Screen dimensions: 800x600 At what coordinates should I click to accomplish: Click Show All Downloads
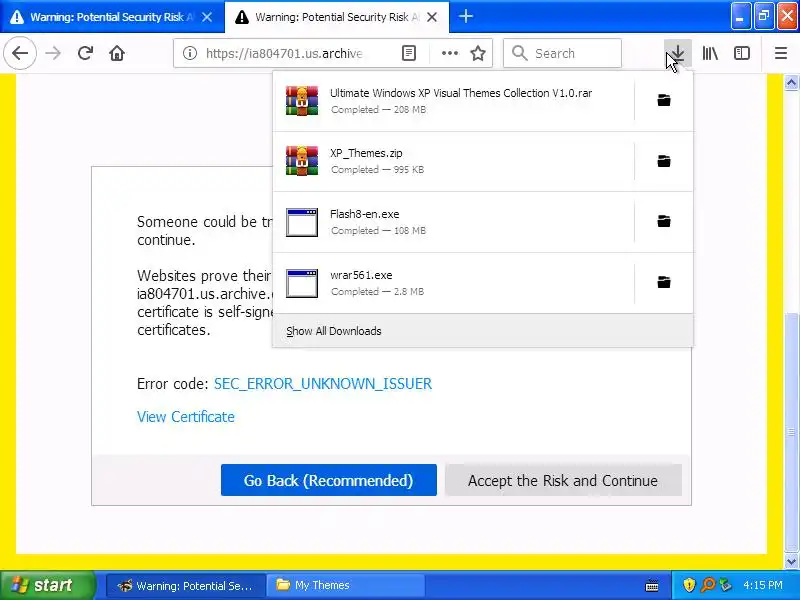pyautogui.click(x=334, y=331)
